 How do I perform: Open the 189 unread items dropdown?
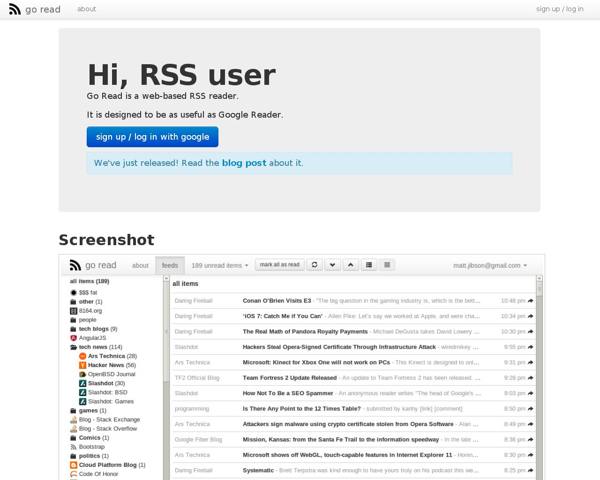[218, 265]
